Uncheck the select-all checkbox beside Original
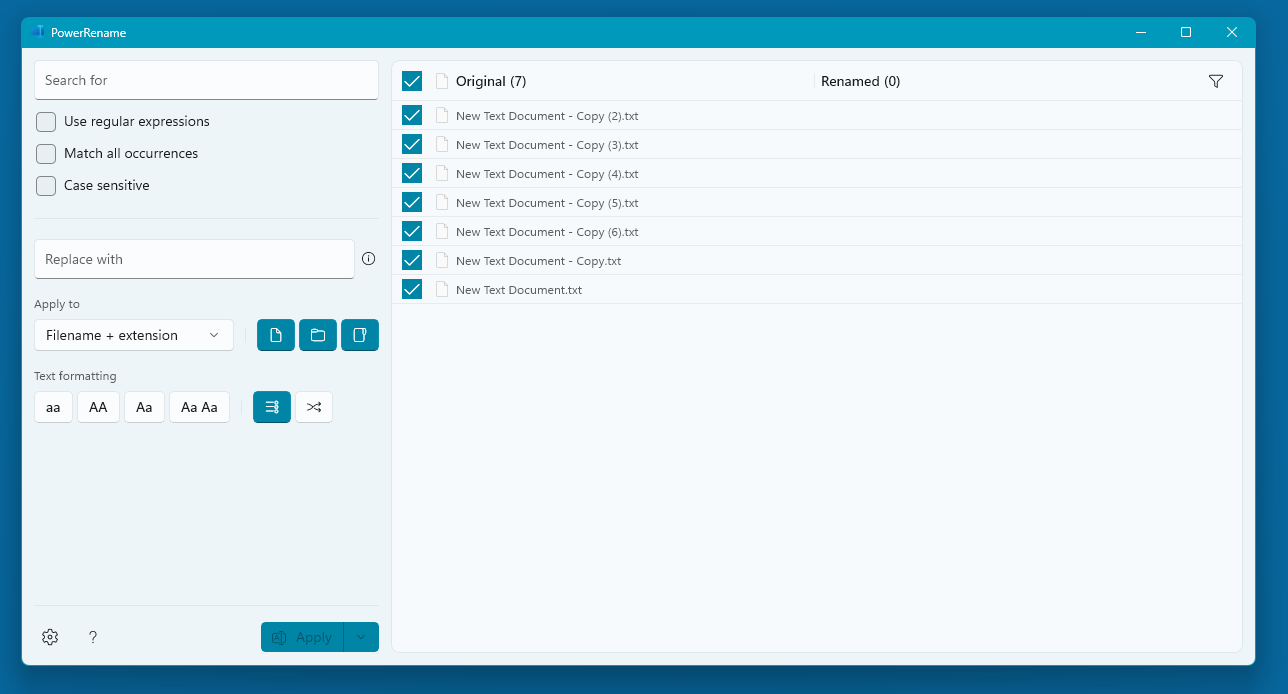This screenshot has width=1288, height=694. point(412,81)
